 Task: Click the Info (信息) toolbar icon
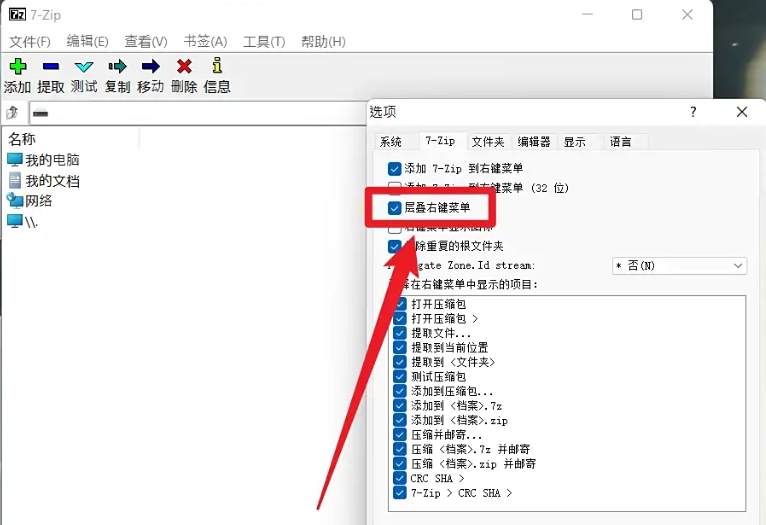(x=217, y=65)
